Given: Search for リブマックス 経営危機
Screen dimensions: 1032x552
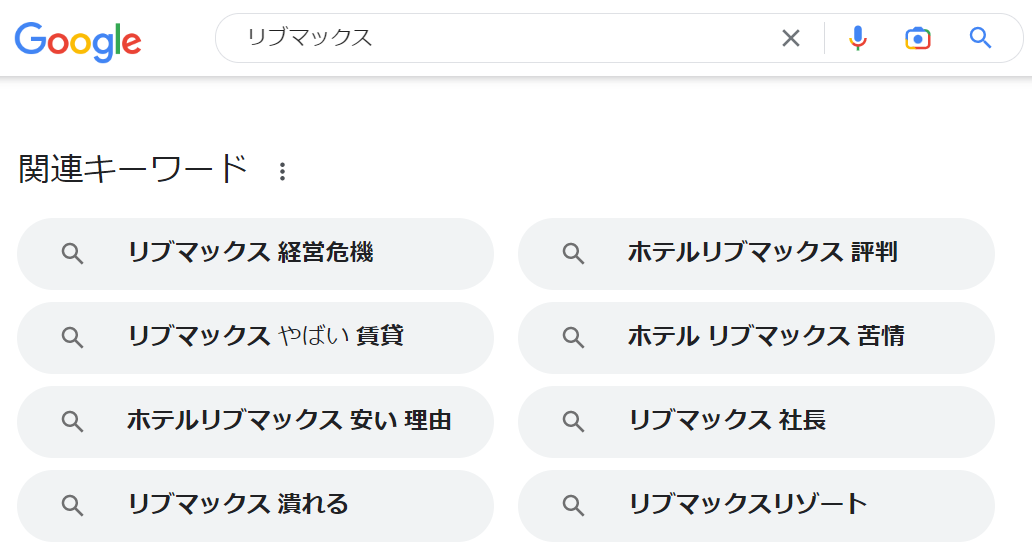Looking at the screenshot, I should (x=250, y=253).
